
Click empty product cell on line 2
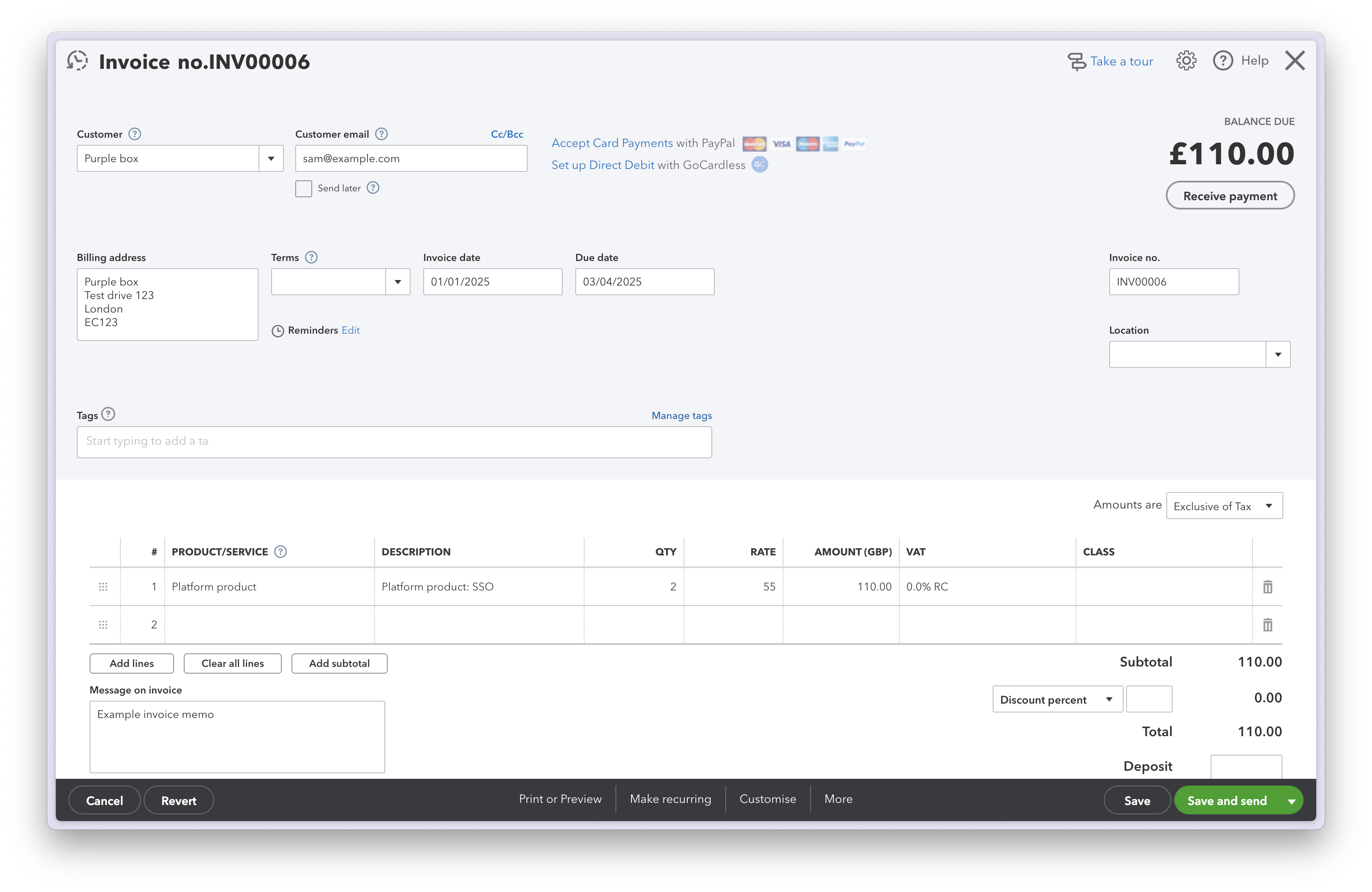click(x=269, y=625)
